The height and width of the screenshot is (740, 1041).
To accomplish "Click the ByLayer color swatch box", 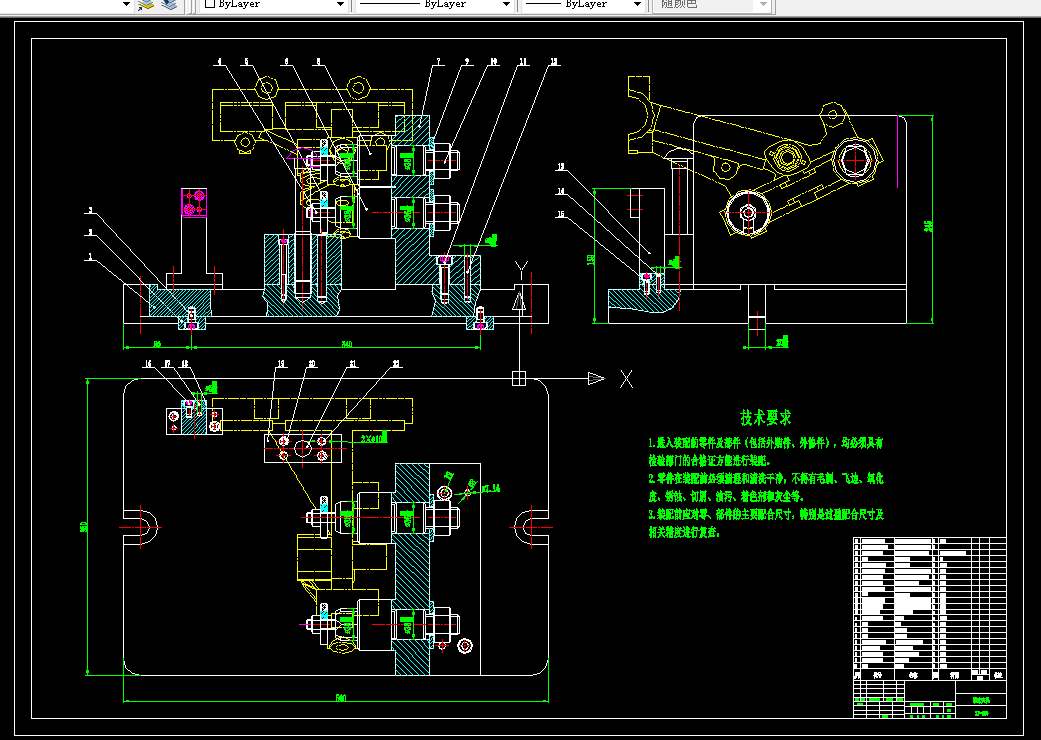I will click(x=210, y=3).
